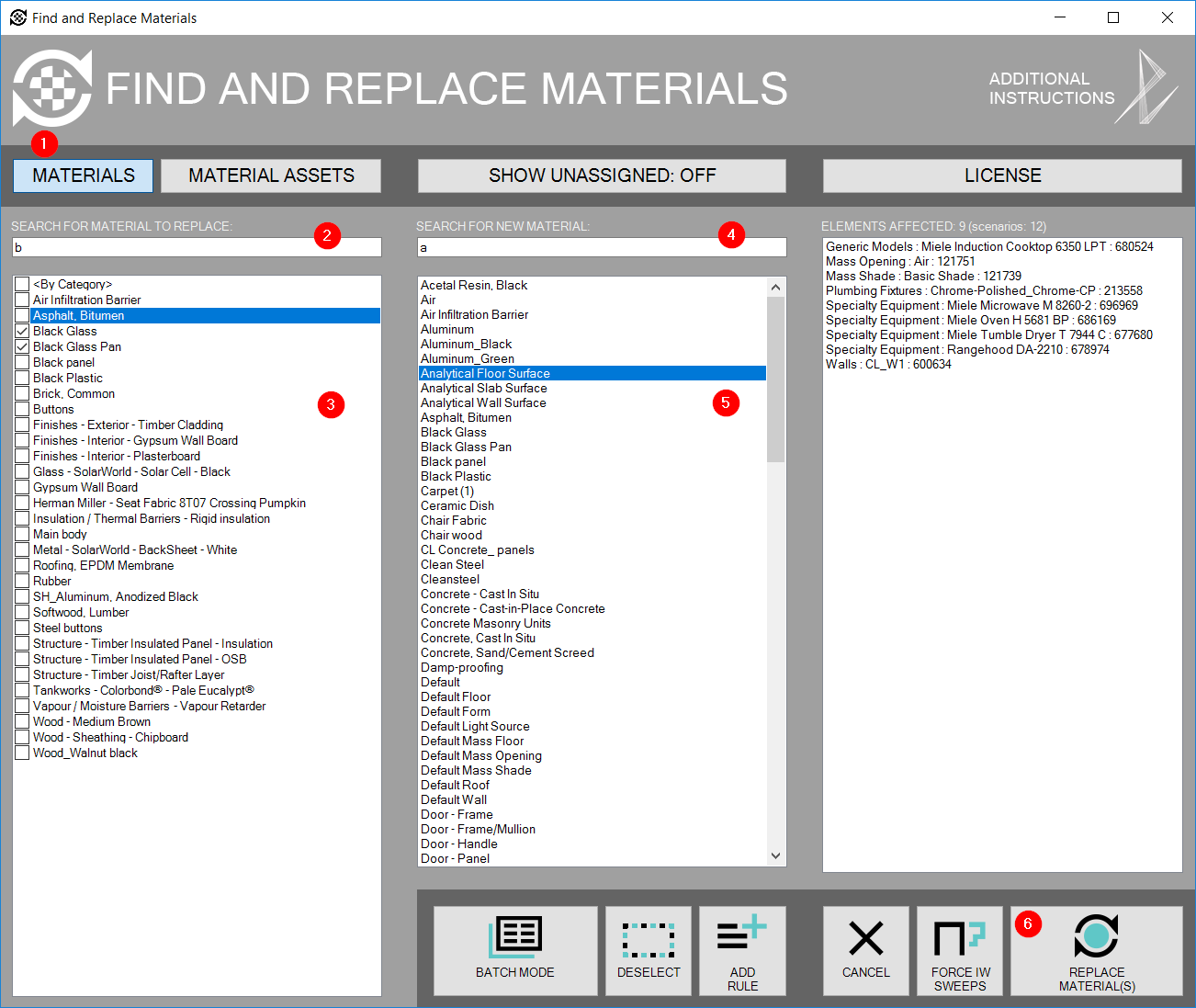Click the Force IW Sweeps icon
The image size is (1196, 1008).
959,951
